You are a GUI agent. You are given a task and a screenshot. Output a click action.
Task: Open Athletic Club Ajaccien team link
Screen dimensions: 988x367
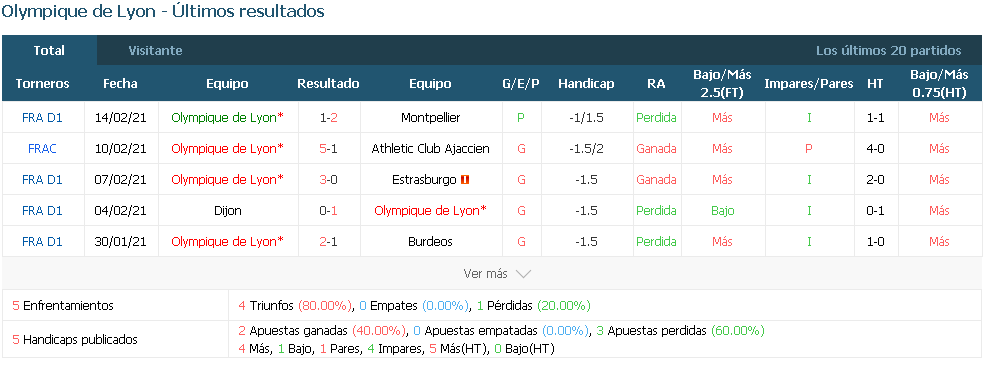[430, 149]
